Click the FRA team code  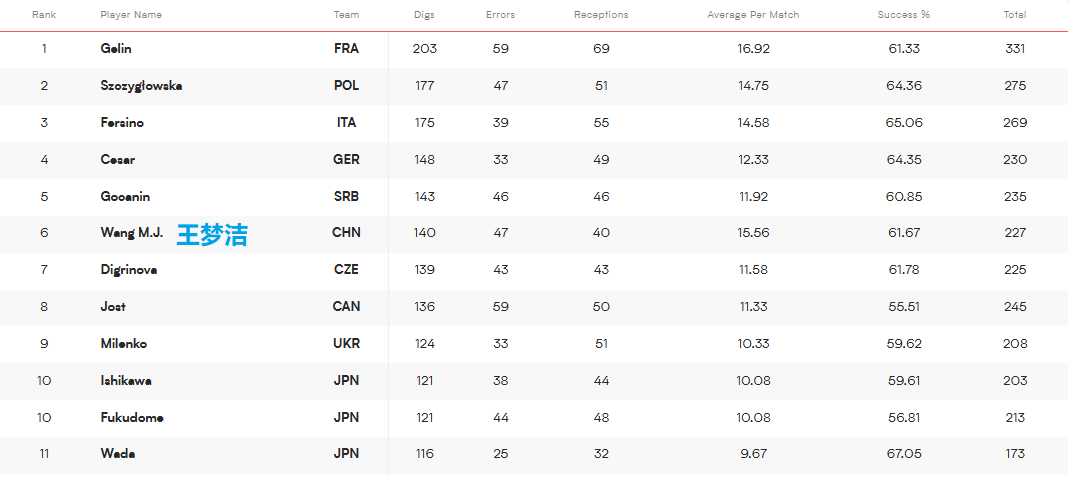346,49
